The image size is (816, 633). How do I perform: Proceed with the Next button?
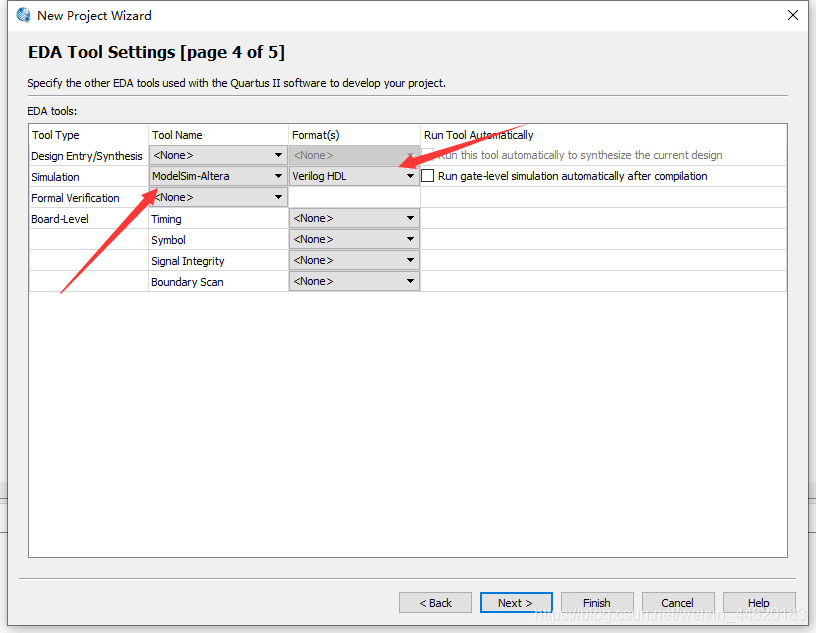coord(516,603)
